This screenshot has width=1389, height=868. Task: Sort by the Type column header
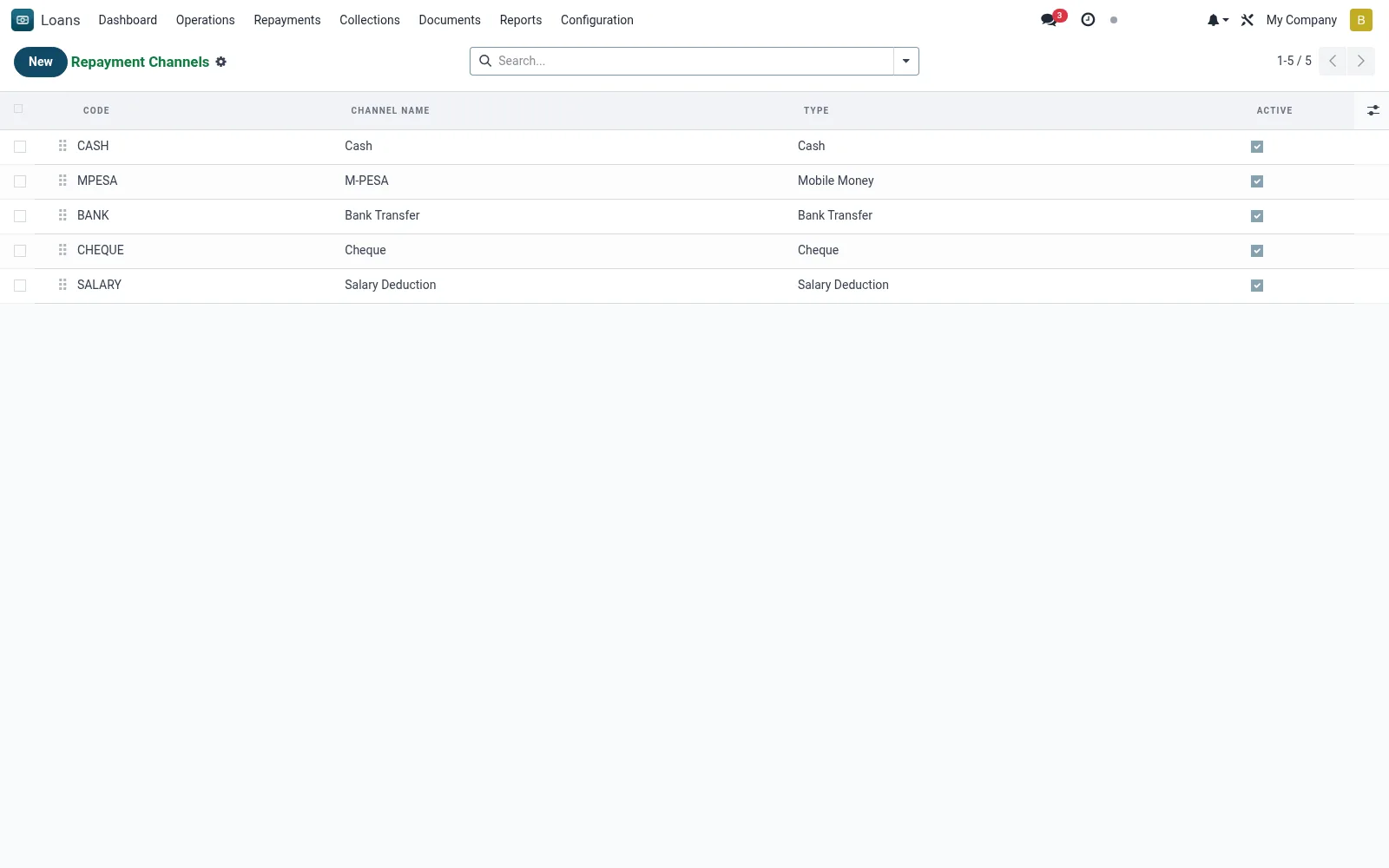pyautogui.click(x=816, y=110)
